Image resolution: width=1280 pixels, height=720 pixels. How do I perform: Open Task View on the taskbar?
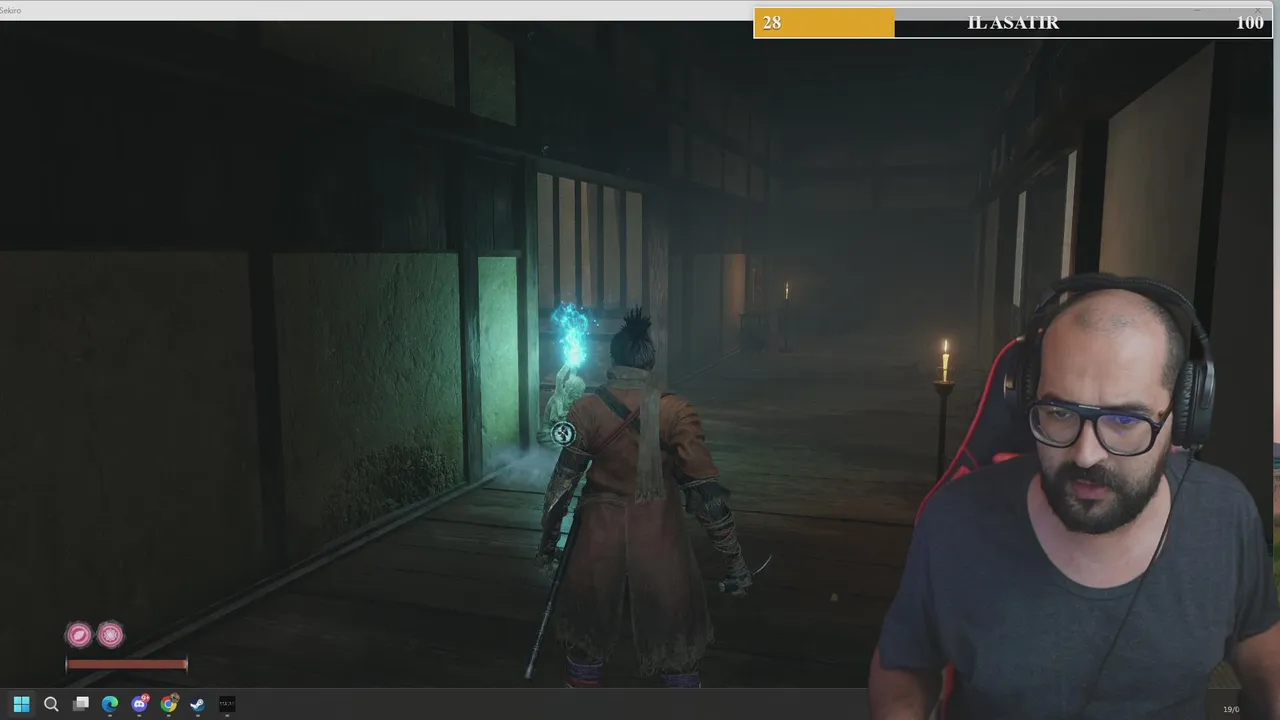(x=81, y=704)
